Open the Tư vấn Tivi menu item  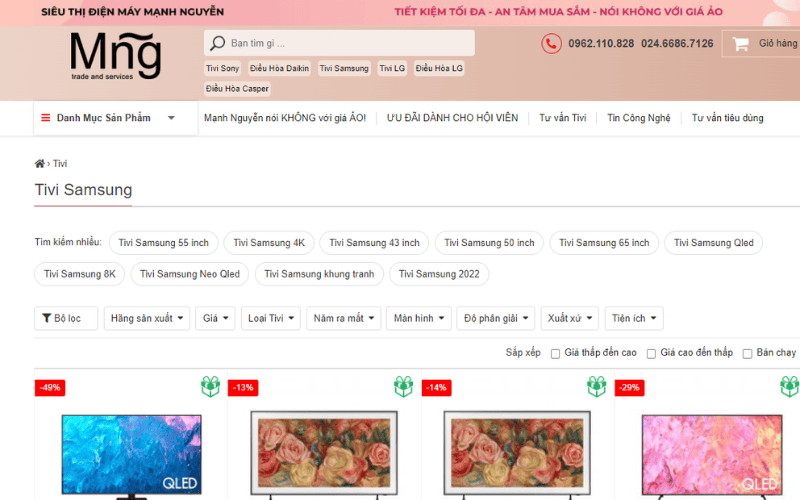click(x=563, y=118)
